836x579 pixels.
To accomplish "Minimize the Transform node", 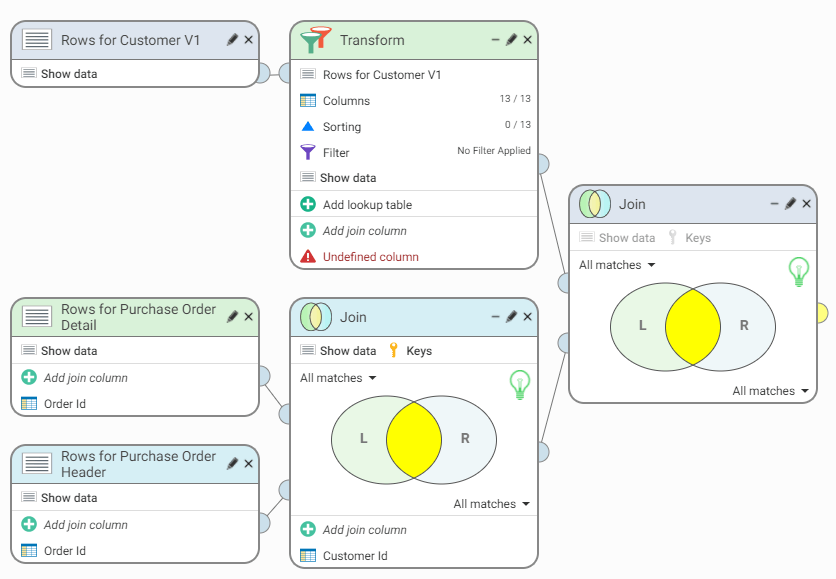I will (495, 40).
